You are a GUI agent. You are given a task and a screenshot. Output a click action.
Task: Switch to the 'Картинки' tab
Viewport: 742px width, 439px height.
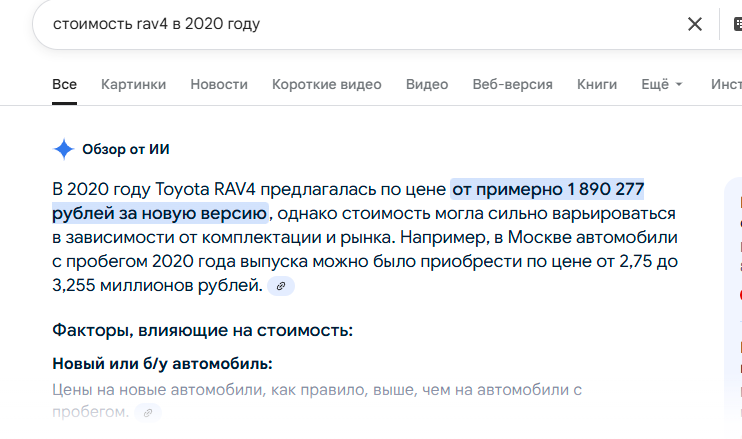pos(133,84)
